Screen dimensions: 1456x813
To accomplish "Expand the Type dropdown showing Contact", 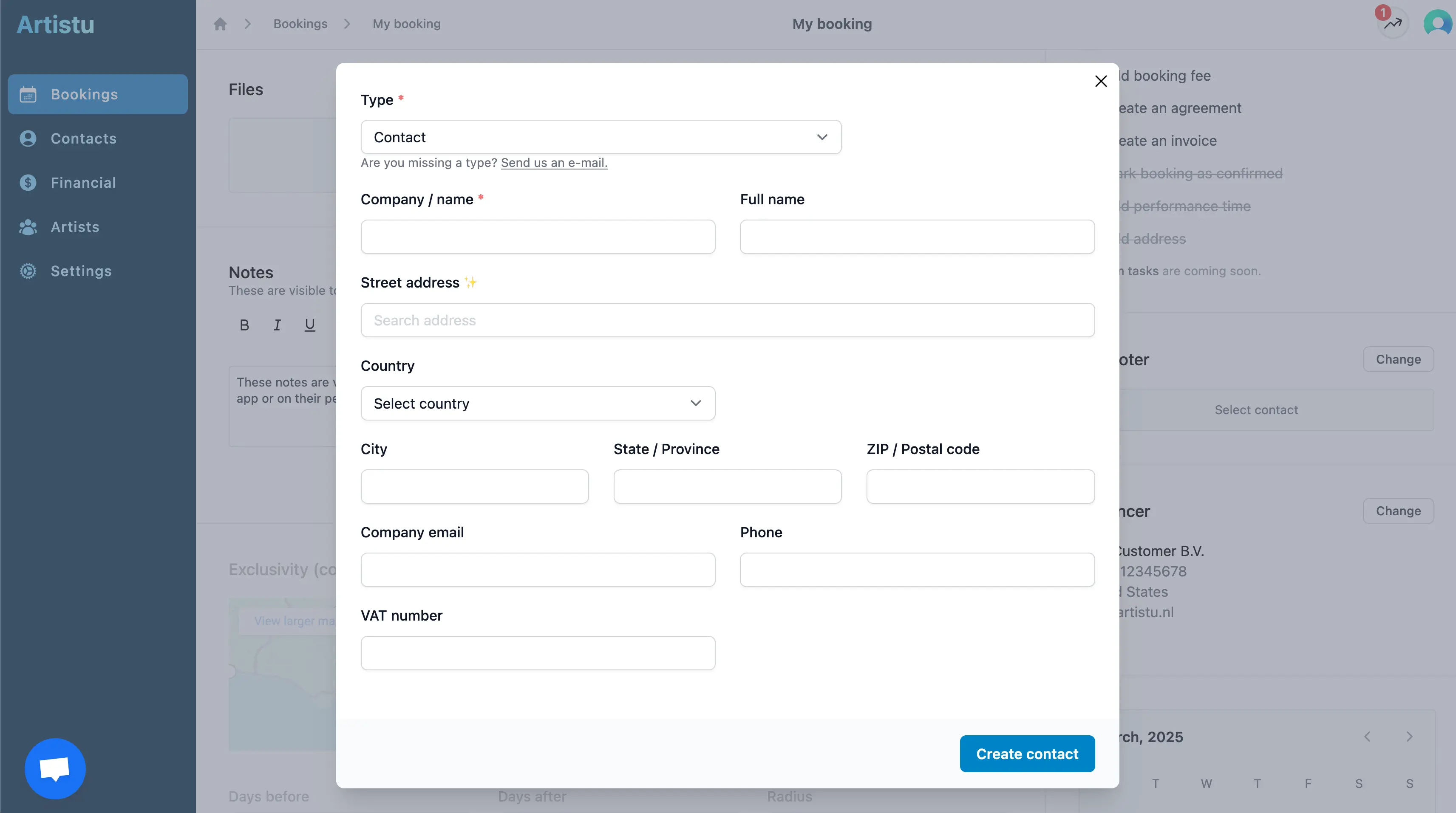I will pos(601,137).
